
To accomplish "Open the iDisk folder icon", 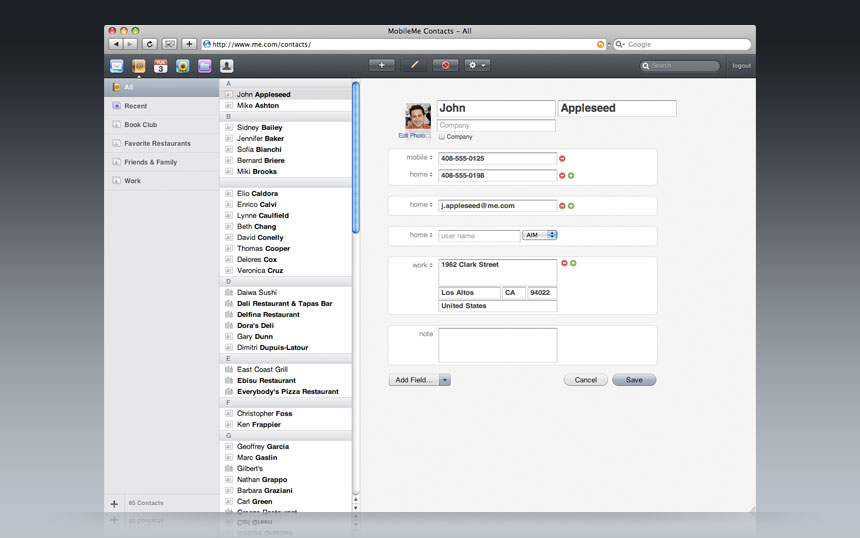I will click(x=205, y=66).
